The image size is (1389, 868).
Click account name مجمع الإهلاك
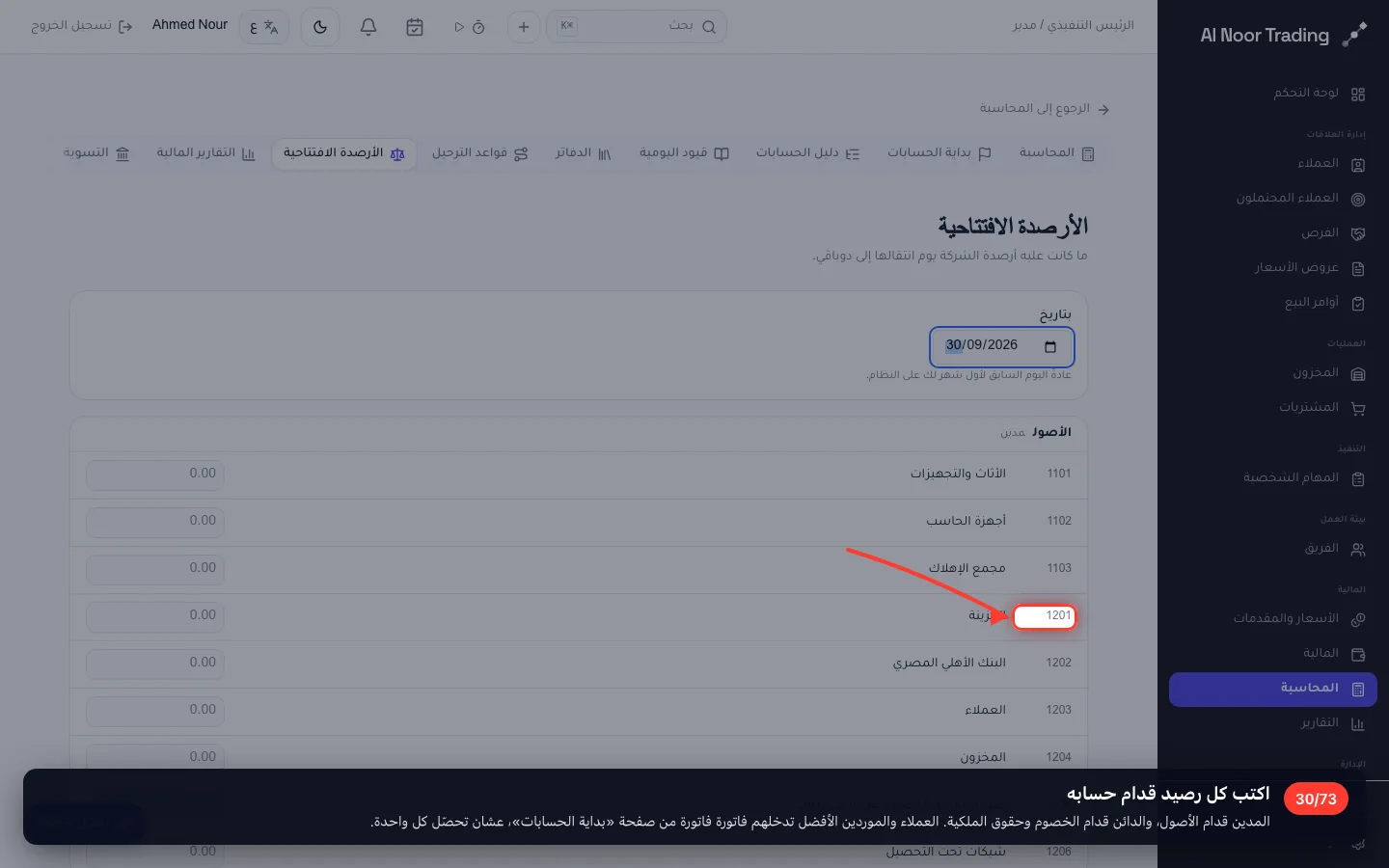pos(967,568)
